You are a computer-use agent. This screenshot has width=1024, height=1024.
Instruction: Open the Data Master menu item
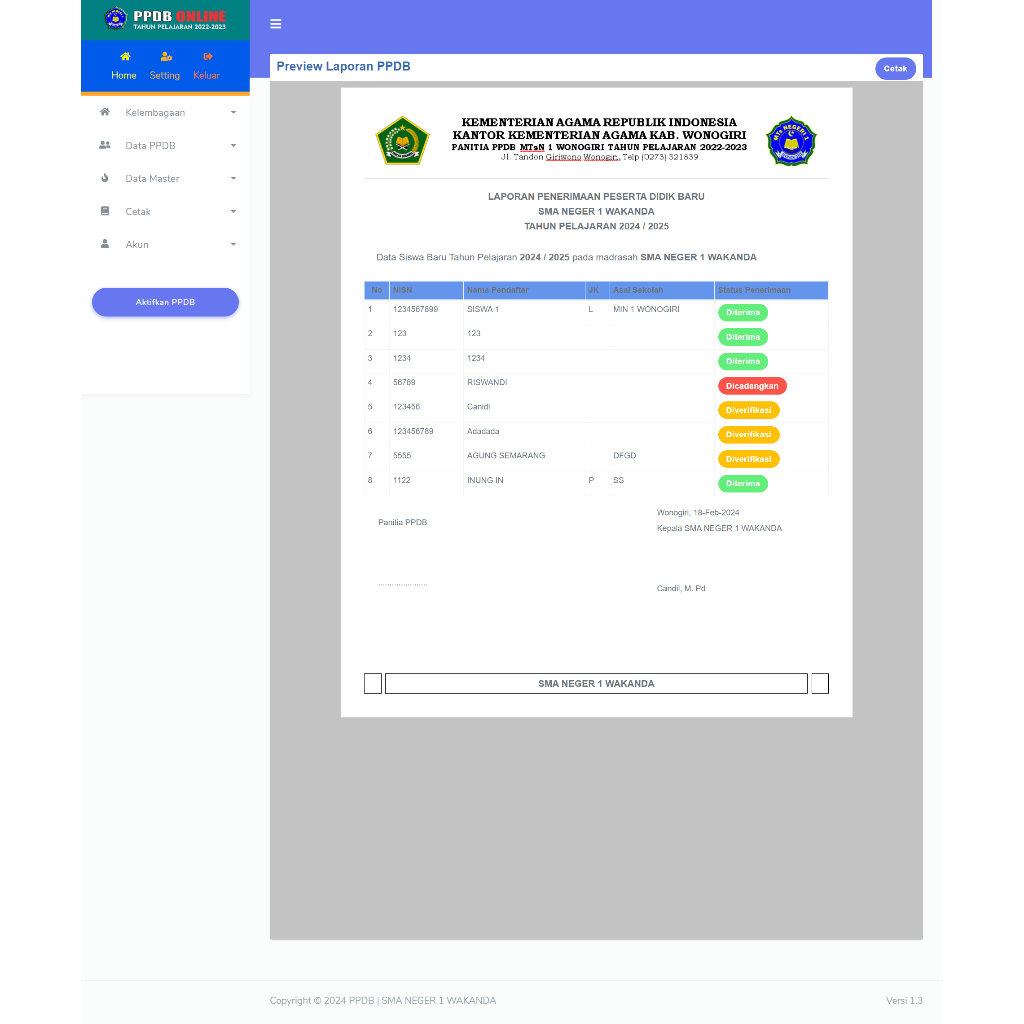165,178
